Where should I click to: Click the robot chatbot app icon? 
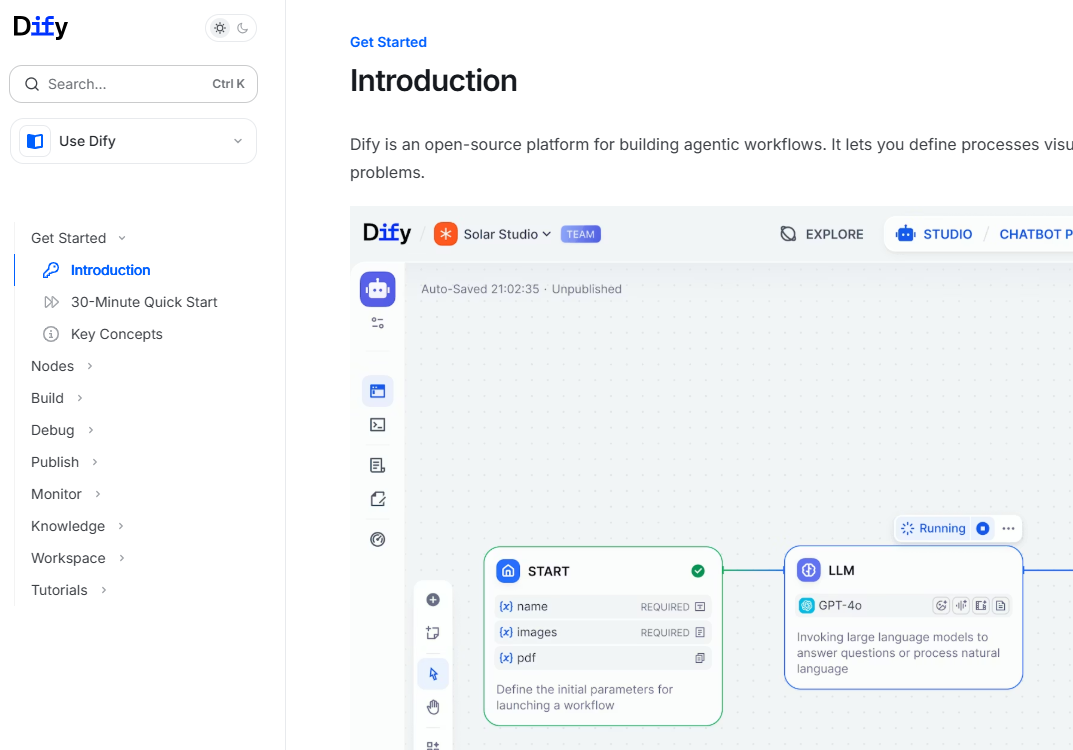378,289
